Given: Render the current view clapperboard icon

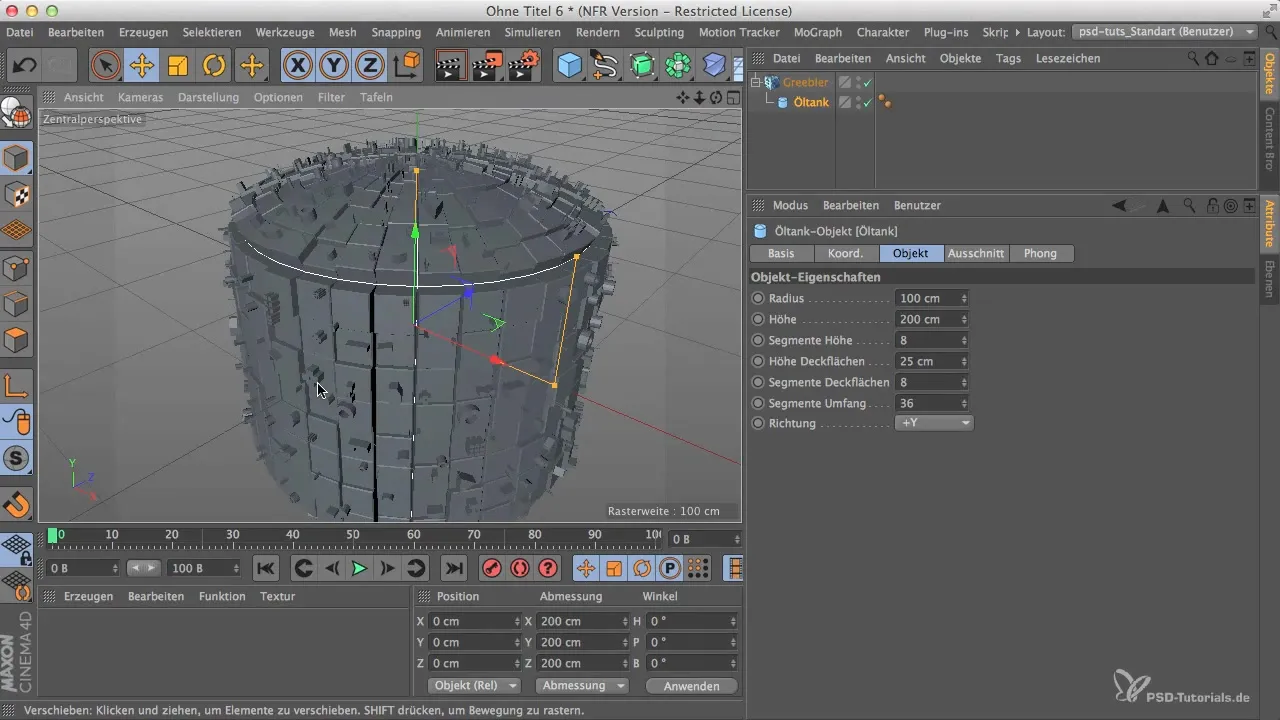Looking at the screenshot, I should (x=452, y=67).
